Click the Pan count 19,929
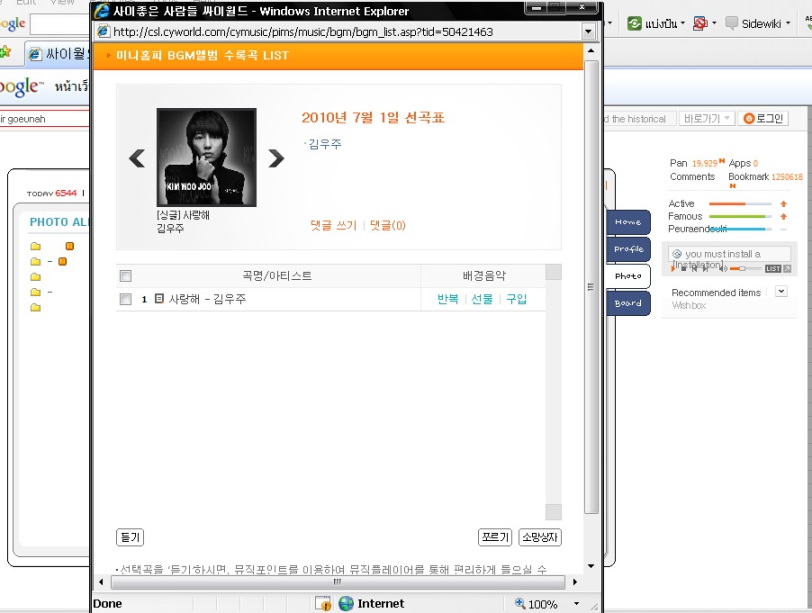Screen dimensions: 812x613 (x=705, y=163)
